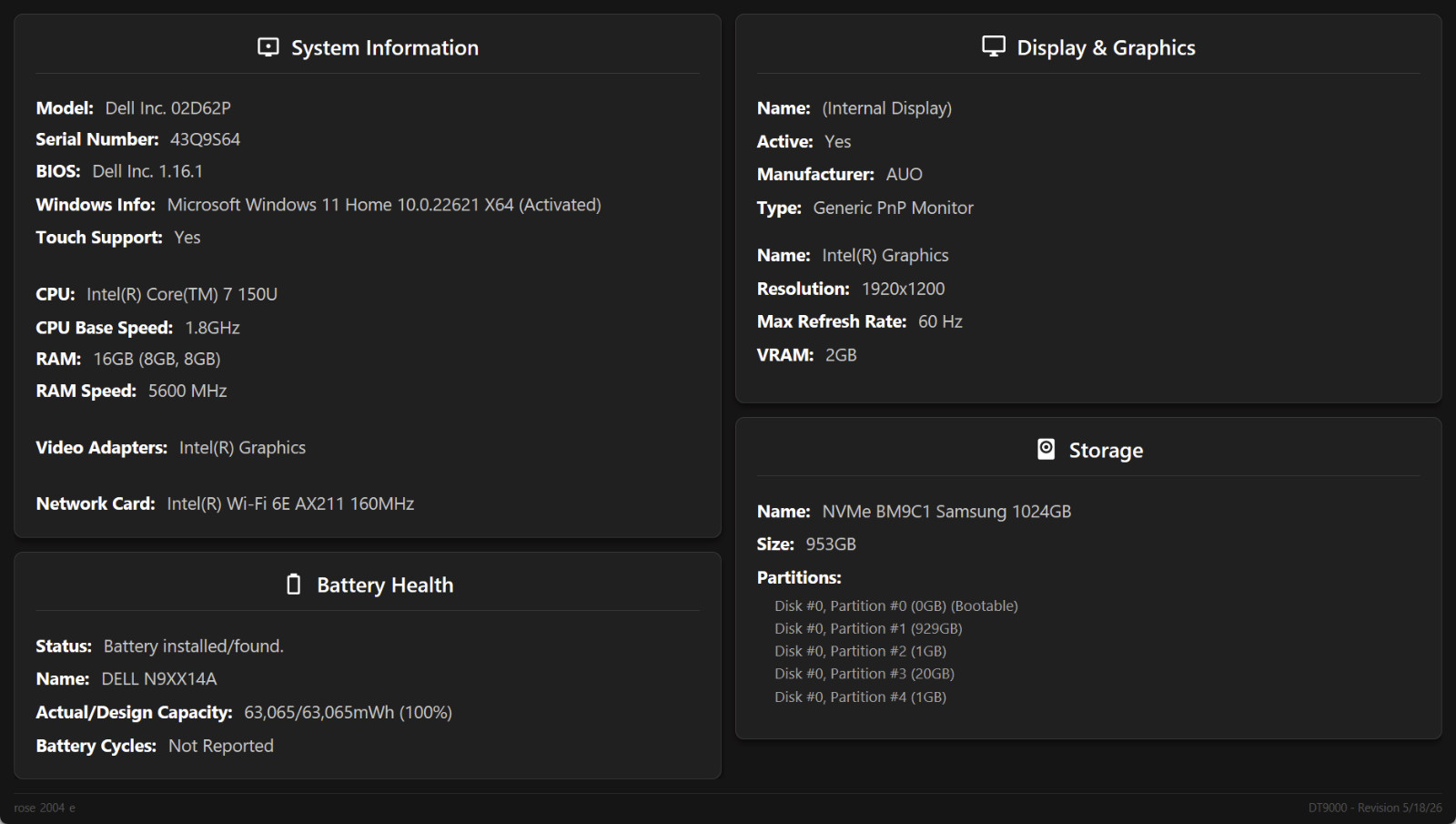Select Partition #1 (929GB) row
This screenshot has width=1456, height=824.
(868, 628)
